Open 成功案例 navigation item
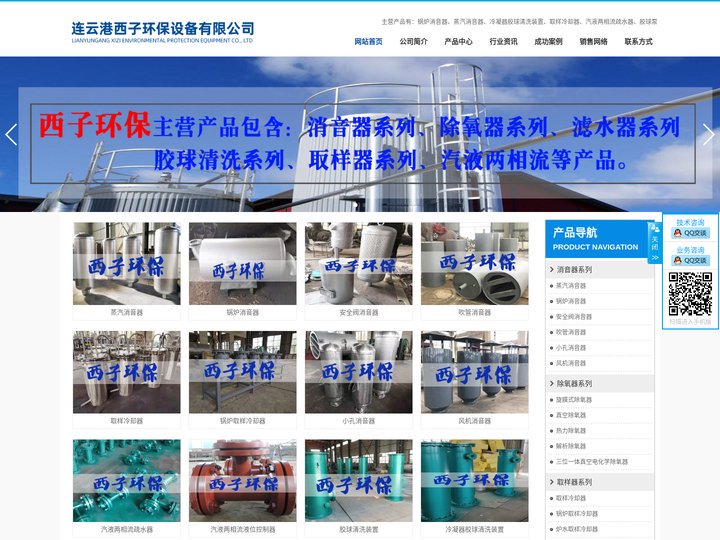720x540 pixels. pyautogui.click(x=548, y=41)
